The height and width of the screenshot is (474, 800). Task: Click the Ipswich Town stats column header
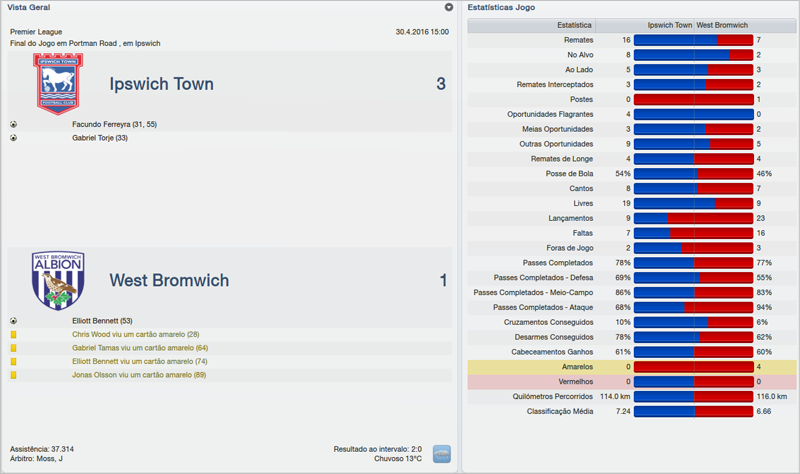(x=669, y=25)
